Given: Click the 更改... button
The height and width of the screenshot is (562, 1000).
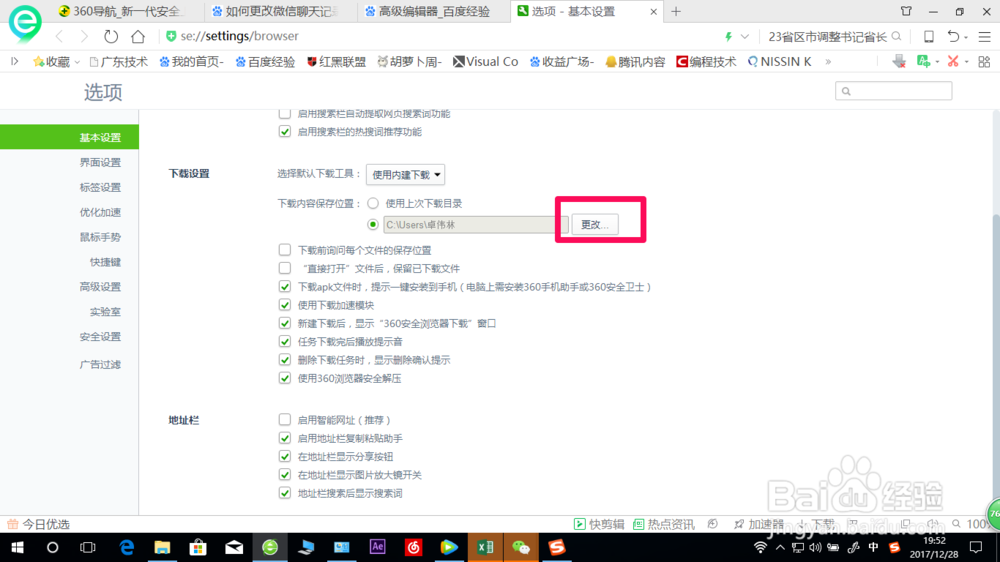Looking at the screenshot, I should tap(595, 225).
